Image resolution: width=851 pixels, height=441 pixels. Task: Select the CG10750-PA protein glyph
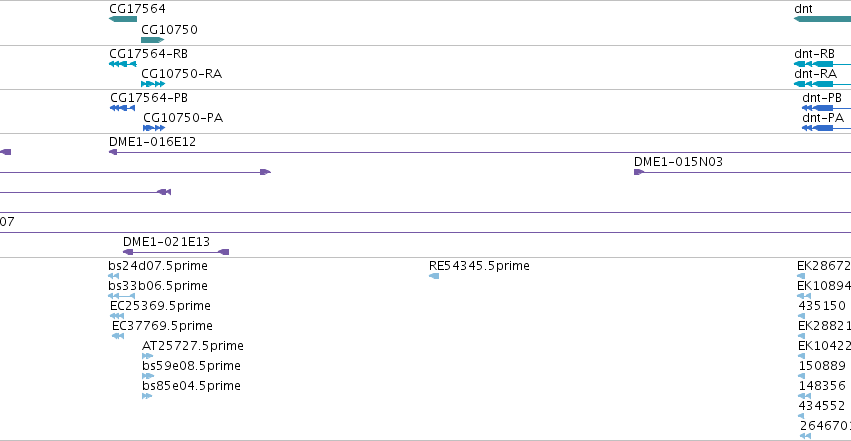(154, 128)
